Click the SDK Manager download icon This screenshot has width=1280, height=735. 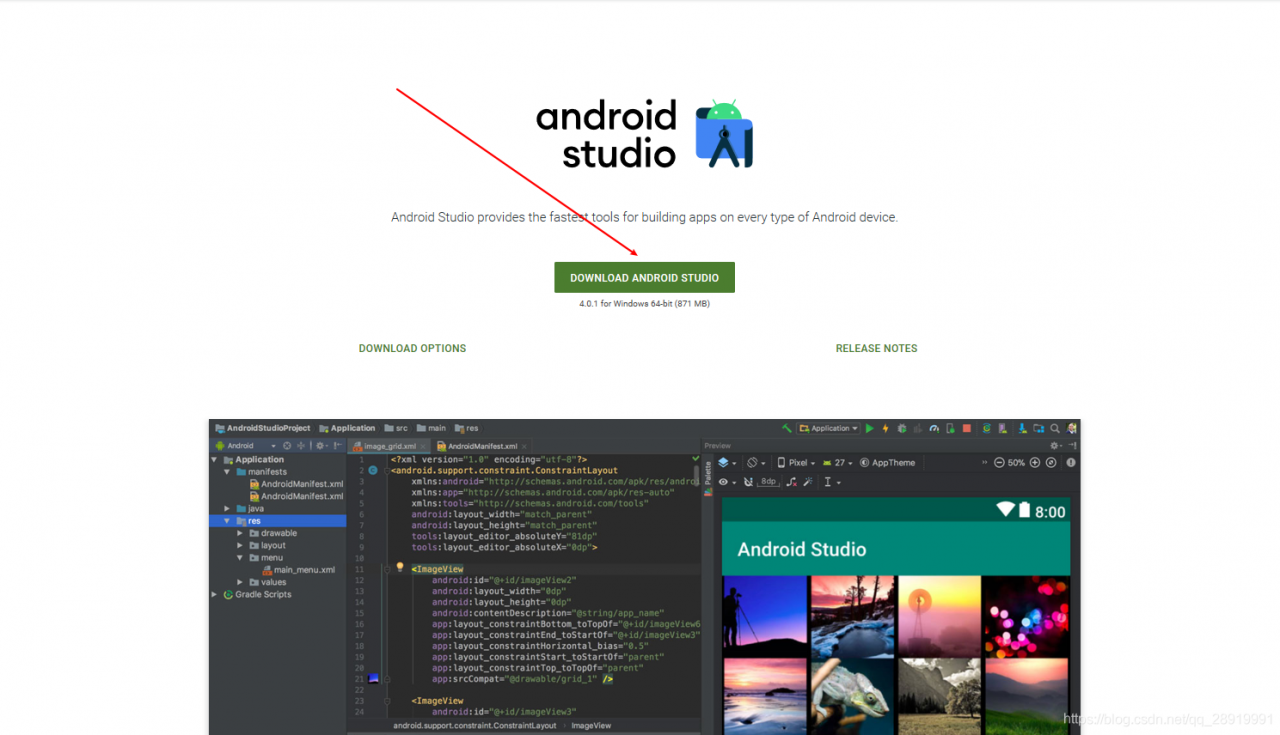pyautogui.click(x=1023, y=428)
